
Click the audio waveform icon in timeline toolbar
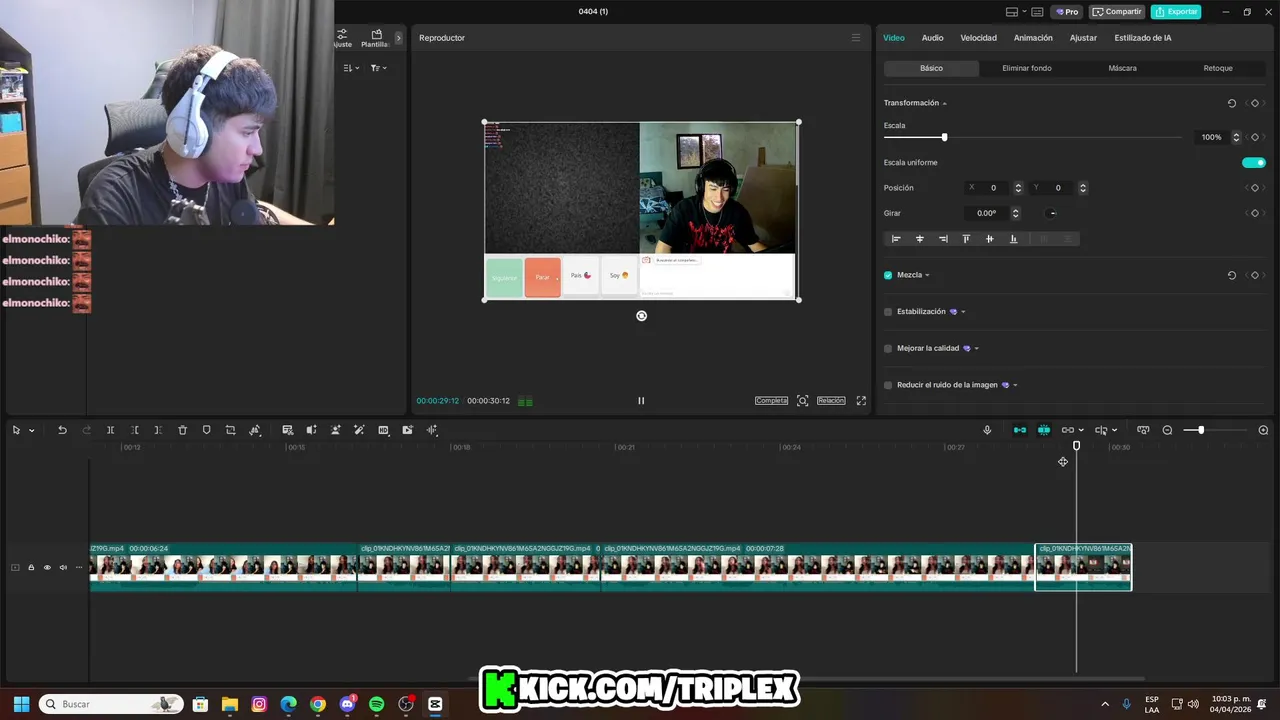pyautogui.click(x=432, y=430)
